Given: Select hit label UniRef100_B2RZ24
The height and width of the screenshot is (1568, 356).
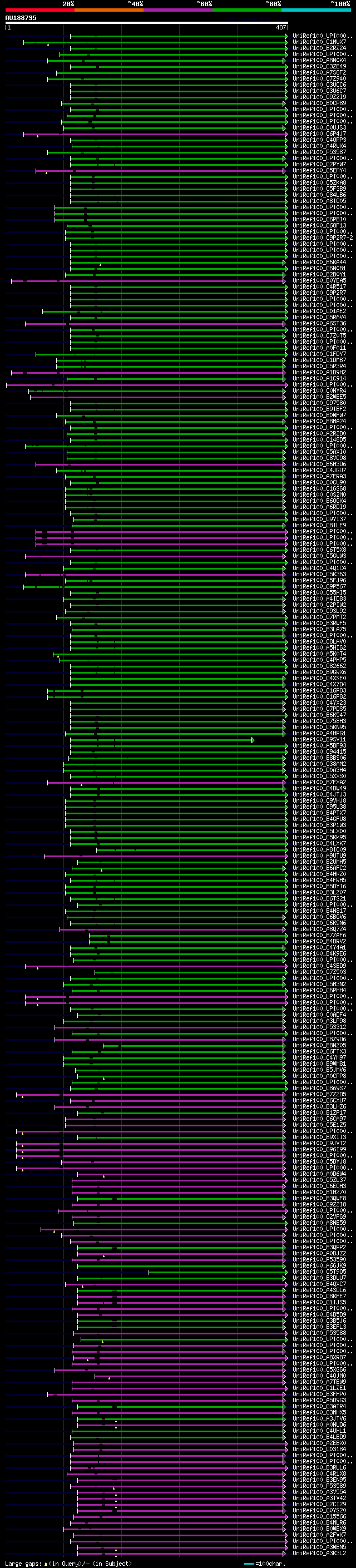Looking at the screenshot, I should click(x=319, y=49).
